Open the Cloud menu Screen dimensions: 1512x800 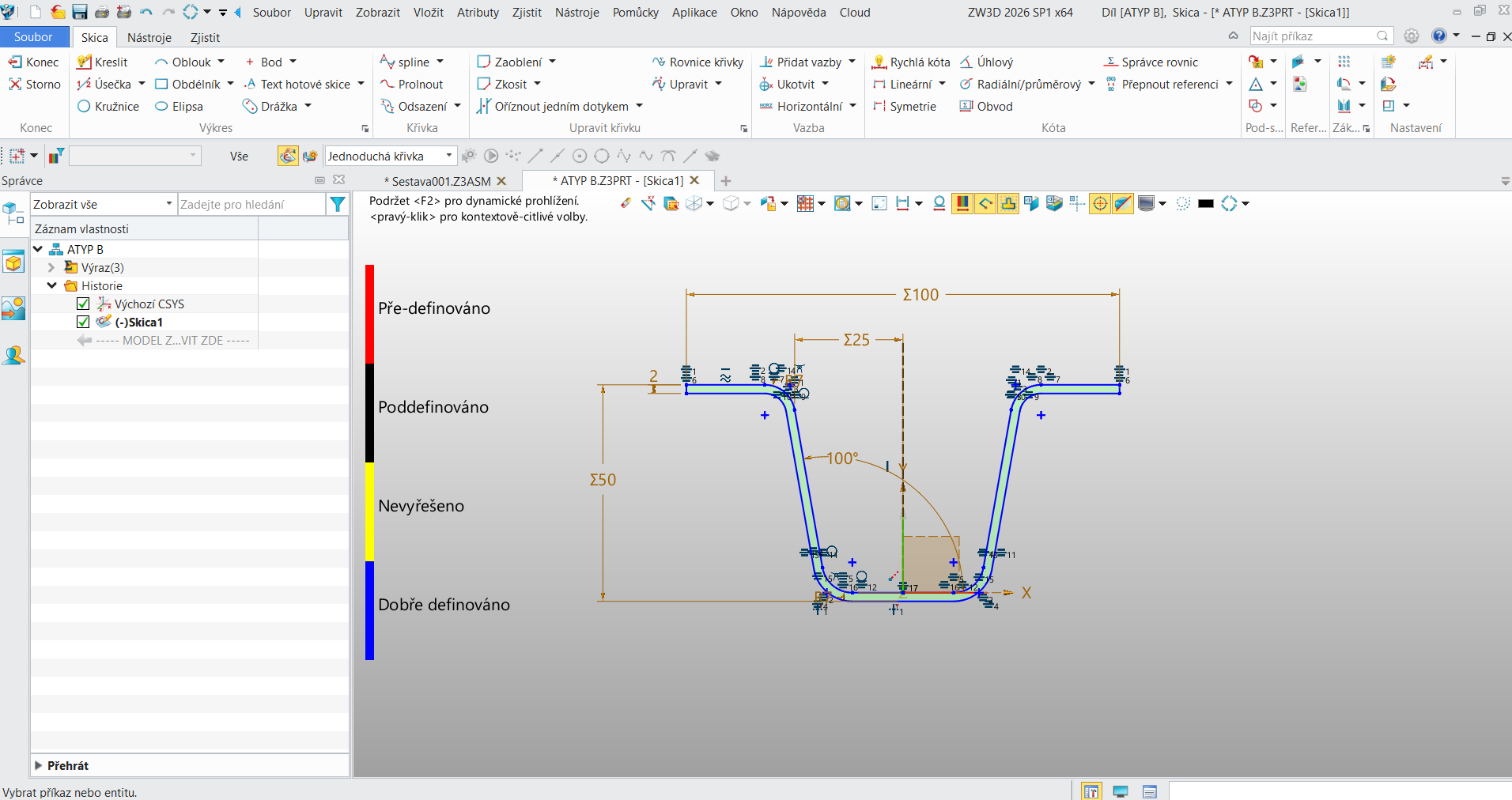tap(855, 12)
